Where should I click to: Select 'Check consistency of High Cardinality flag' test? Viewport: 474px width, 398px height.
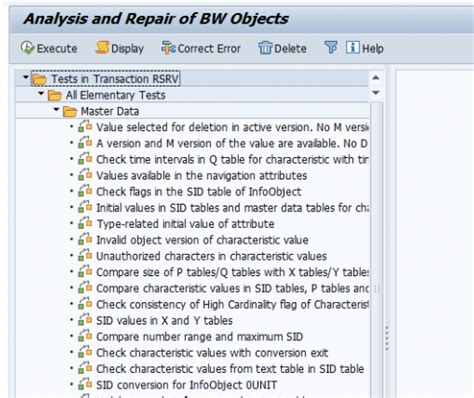pos(232,304)
